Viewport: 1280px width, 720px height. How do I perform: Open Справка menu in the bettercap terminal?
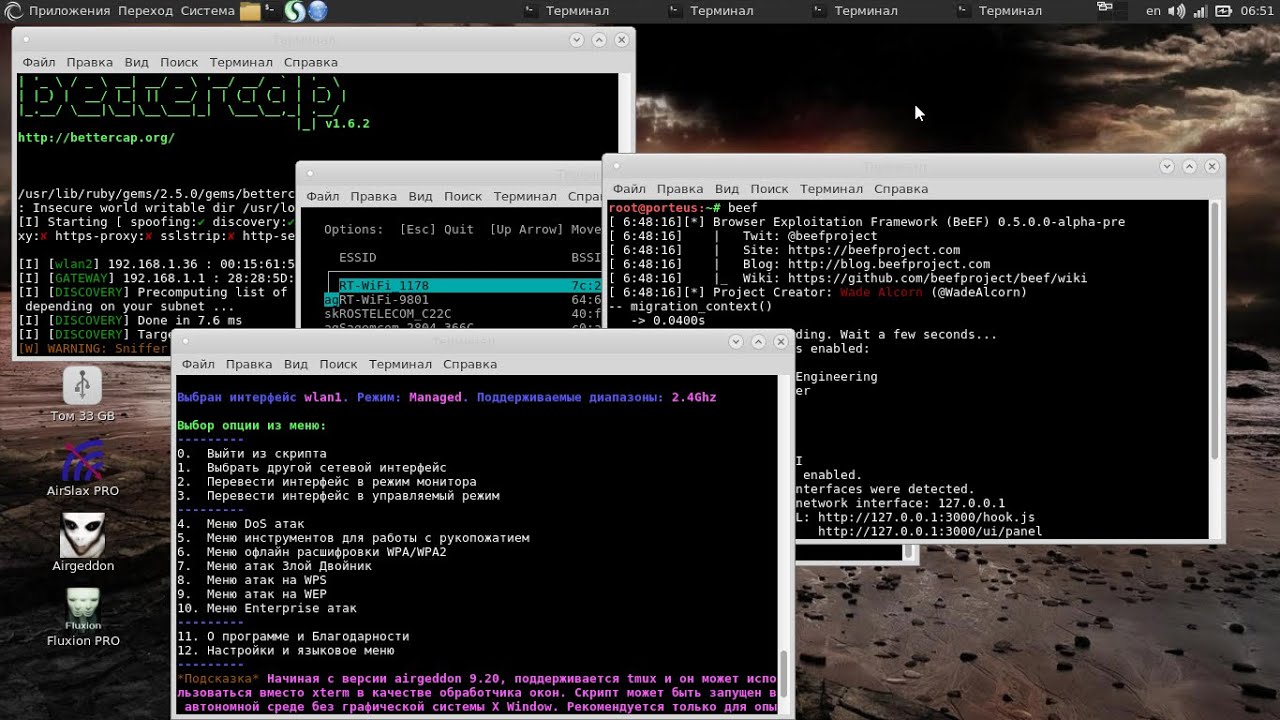pyautogui.click(x=311, y=62)
